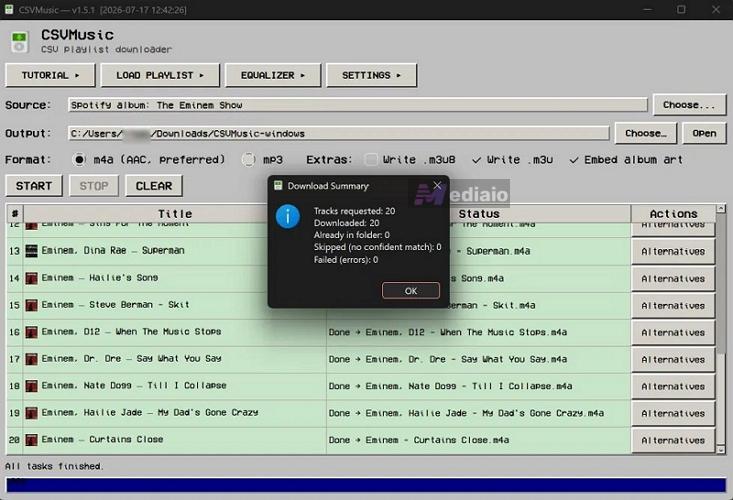
Task: Click the blue info icon in Download Summary
Action: [287, 217]
